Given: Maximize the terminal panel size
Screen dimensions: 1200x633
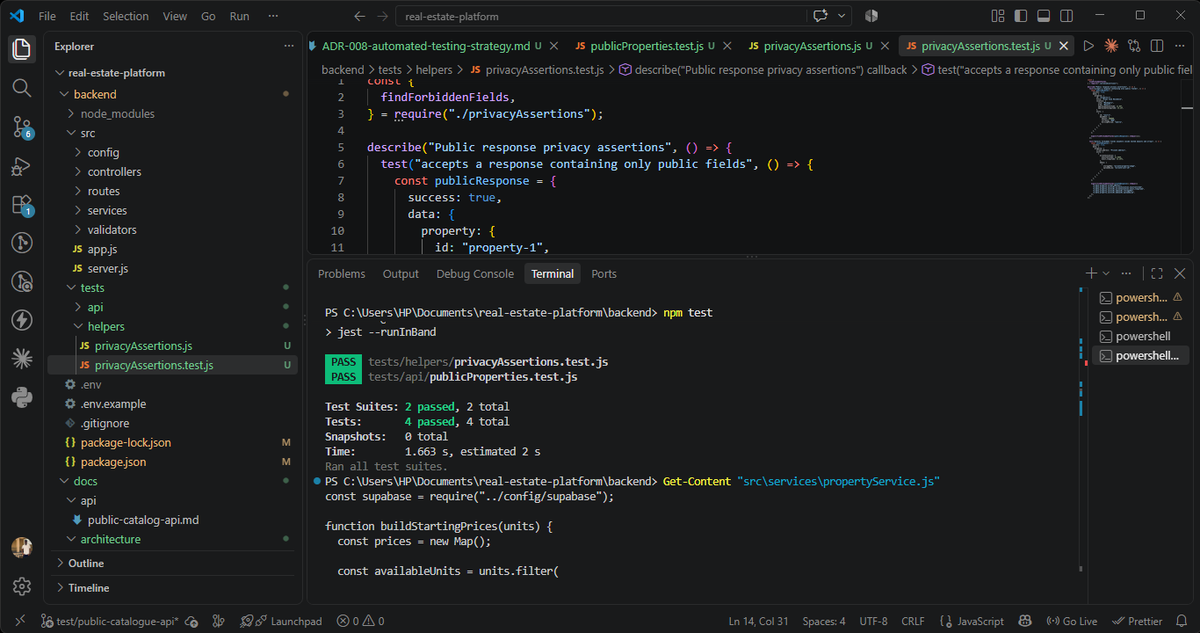Looking at the screenshot, I should tap(1157, 273).
